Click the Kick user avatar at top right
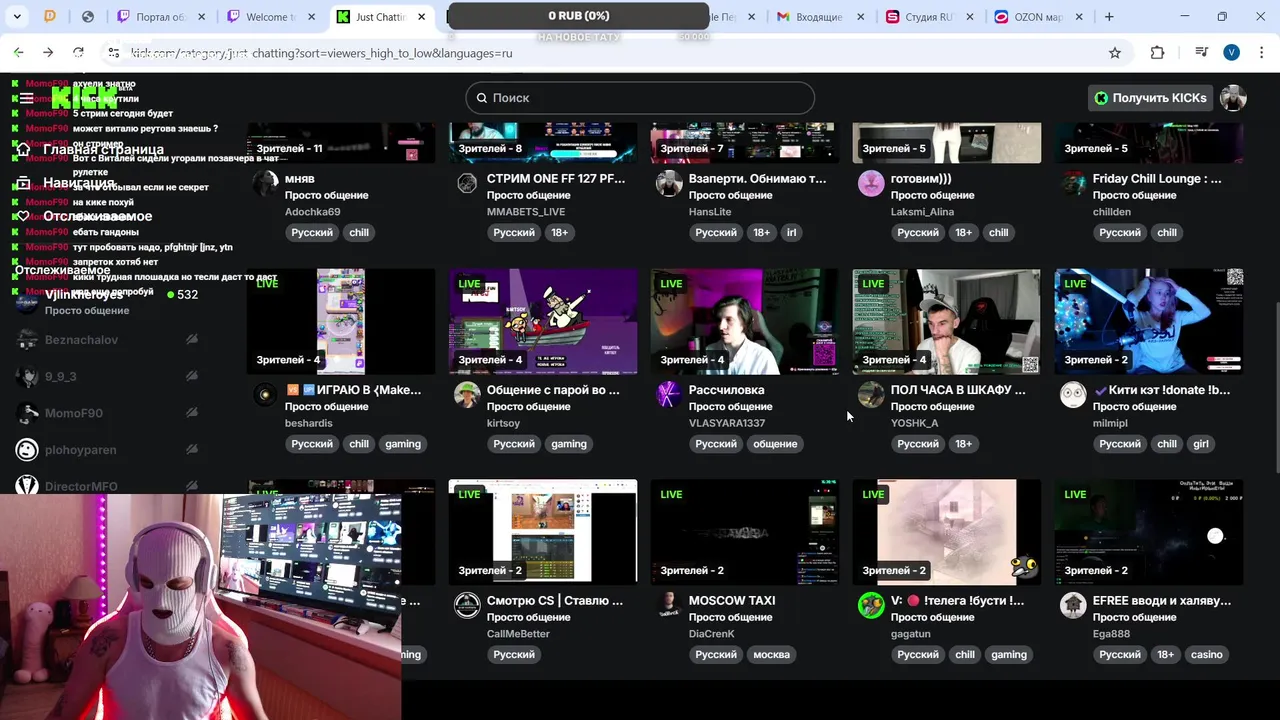The width and height of the screenshot is (1280, 720). point(1233,98)
